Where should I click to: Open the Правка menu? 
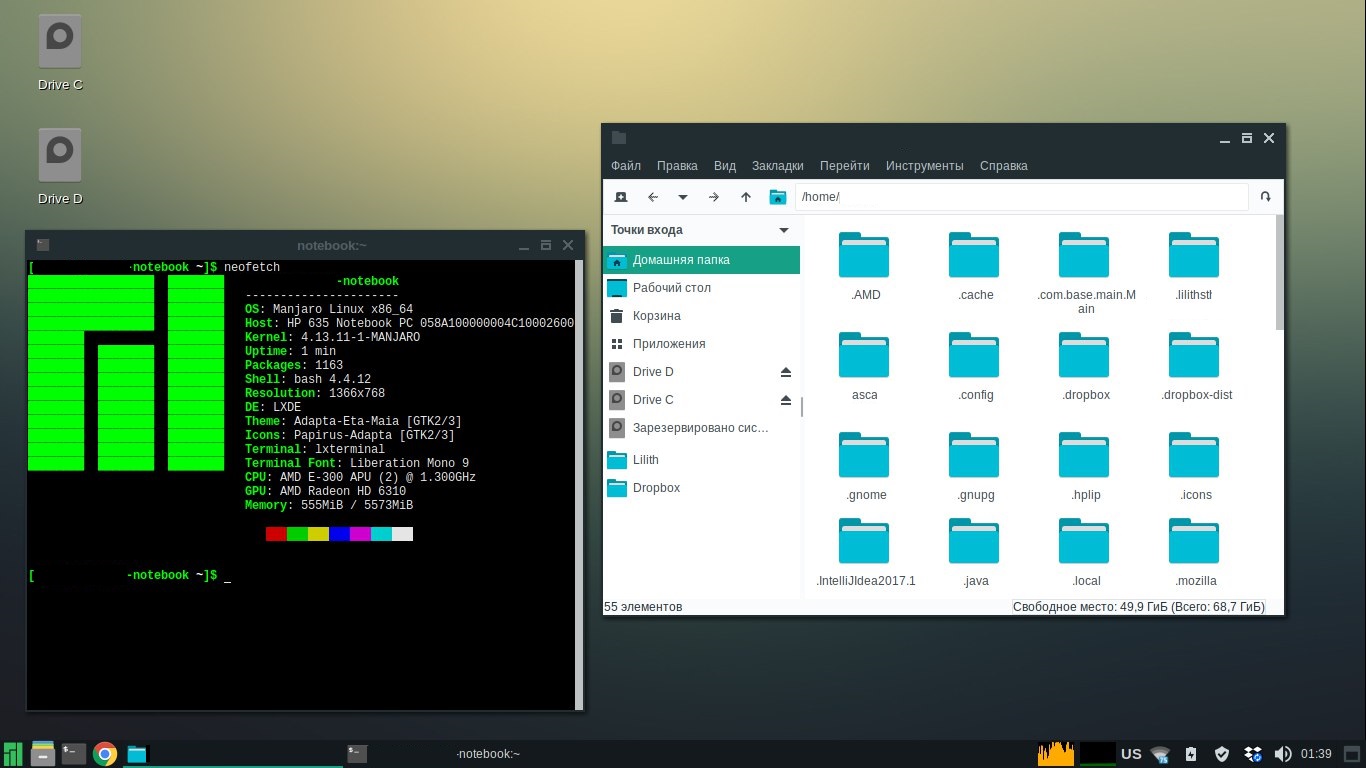[677, 166]
